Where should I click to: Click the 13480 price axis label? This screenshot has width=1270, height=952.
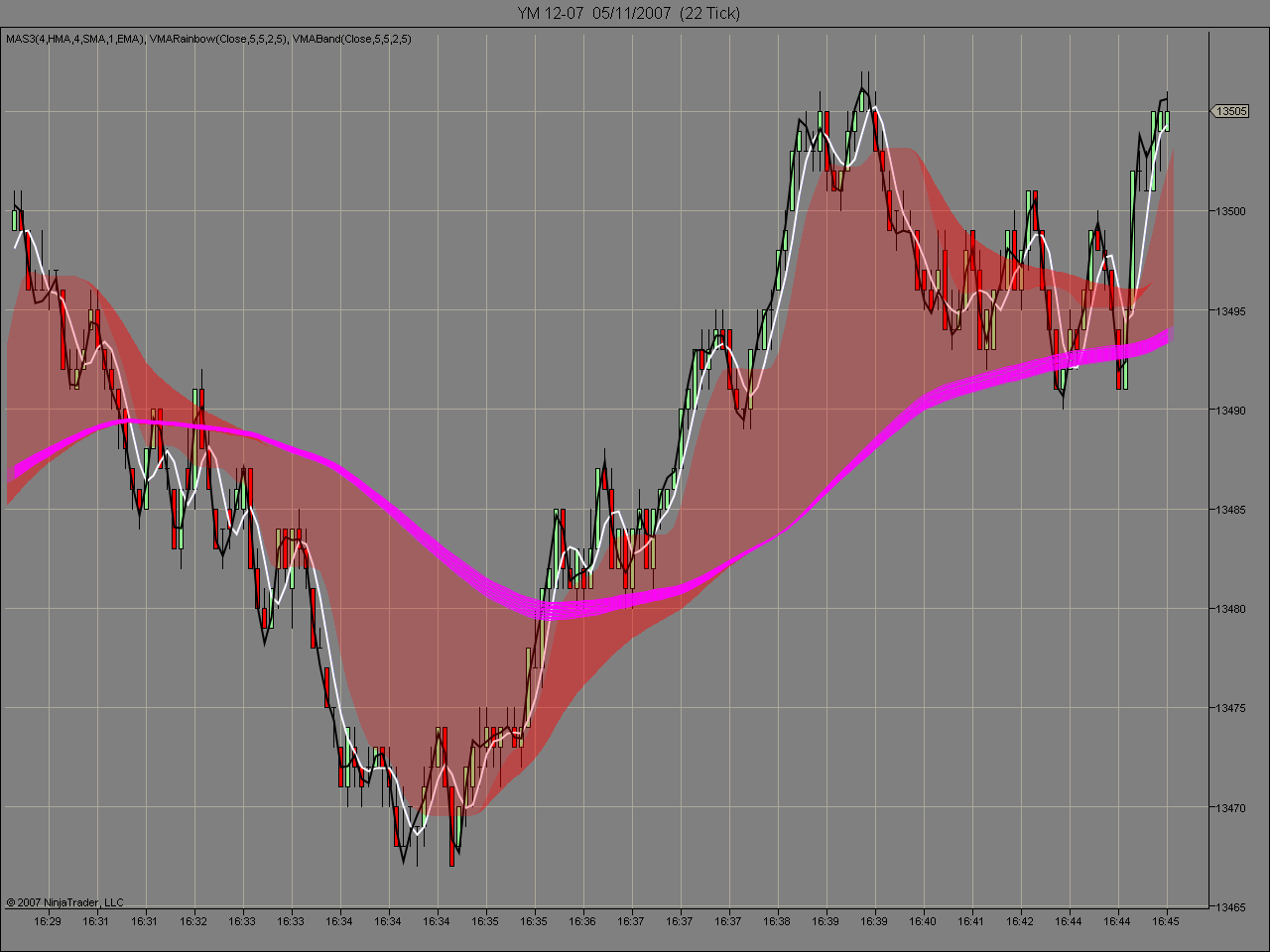(x=1232, y=608)
